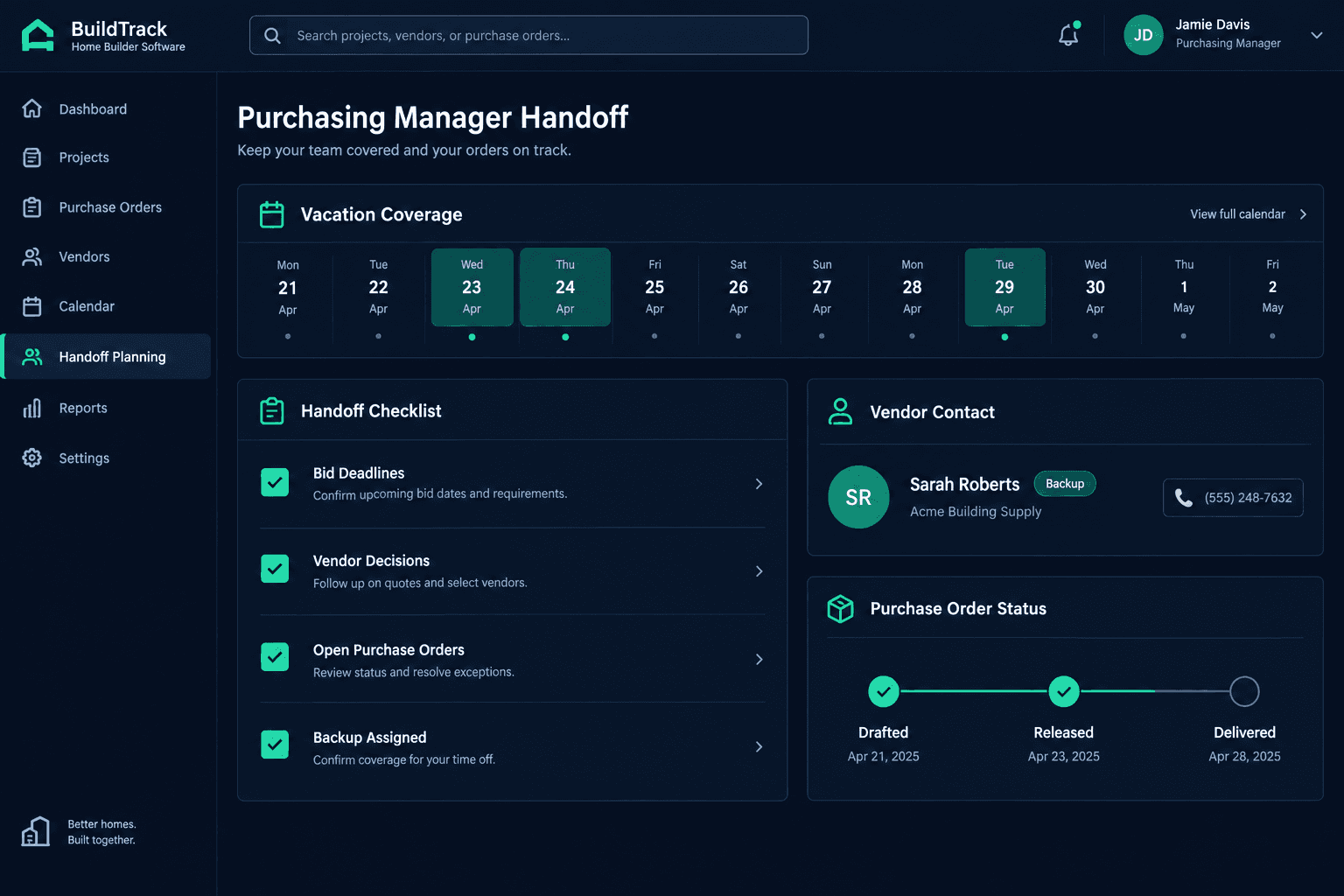Click the Vacation Coverage calendar icon
The height and width of the screenshot is (896, 1344).
click(272, 214)
